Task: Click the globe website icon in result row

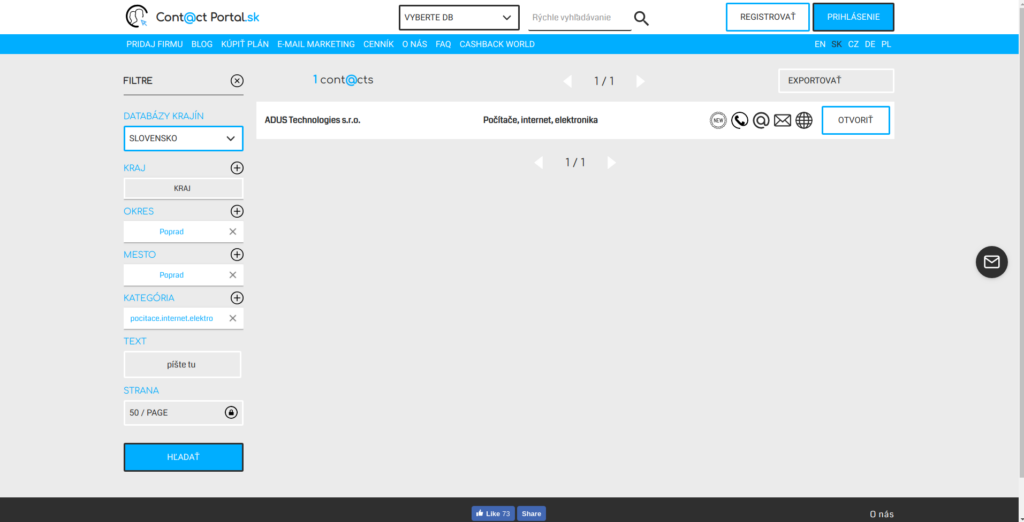Action: 804,120
